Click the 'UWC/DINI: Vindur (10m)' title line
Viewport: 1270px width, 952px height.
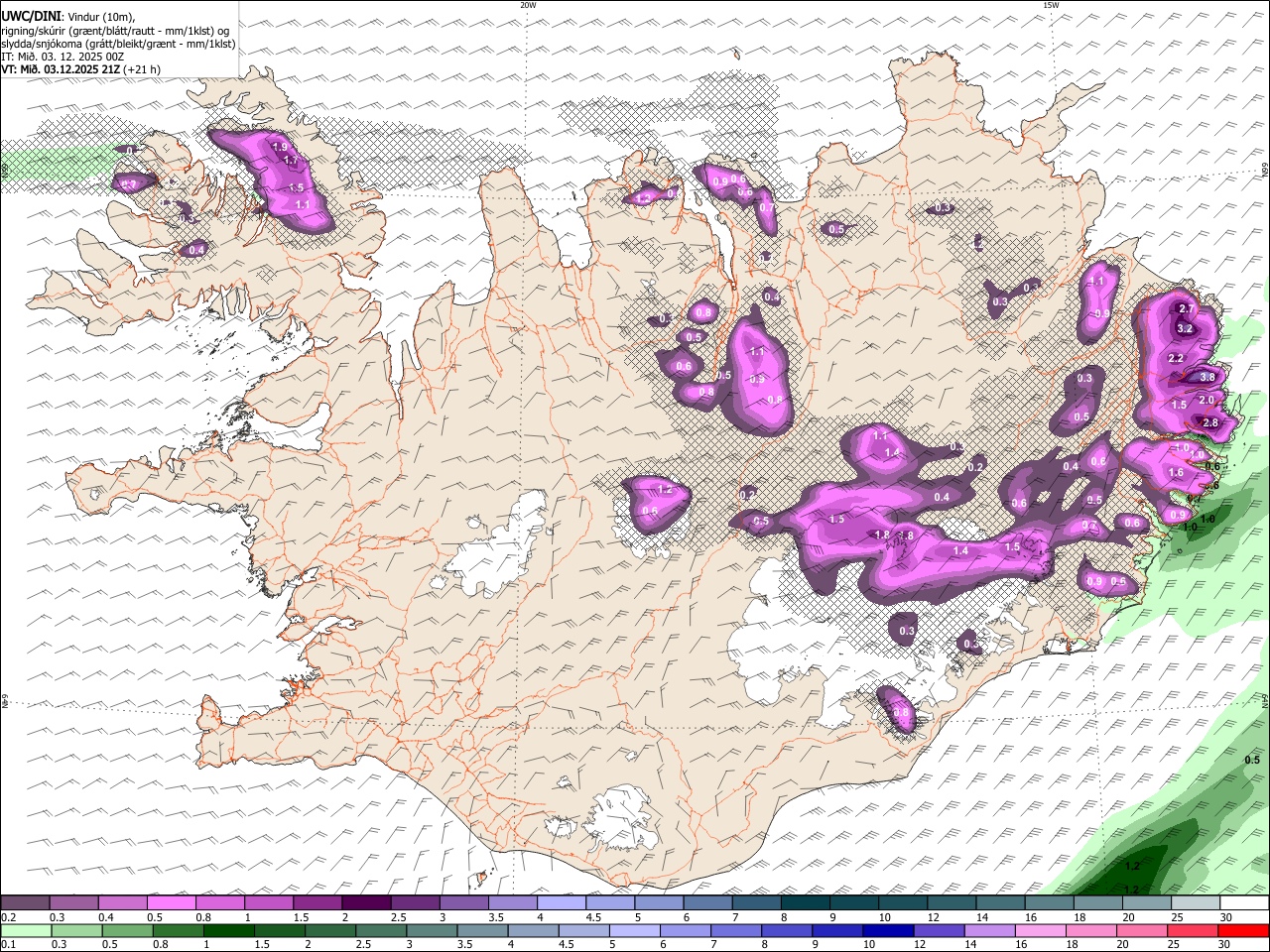pos(68,17)
